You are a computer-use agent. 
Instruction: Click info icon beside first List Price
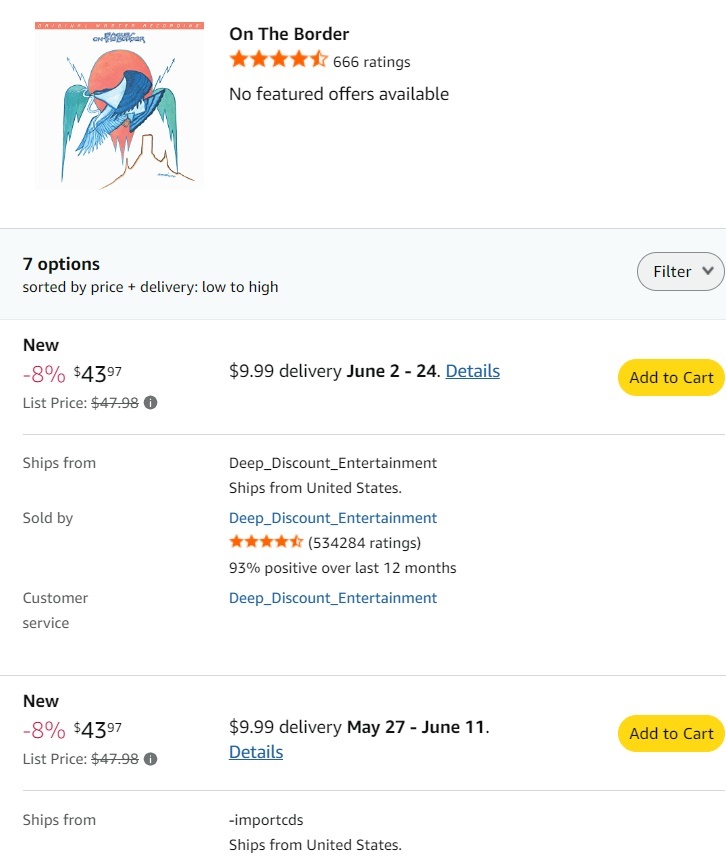(150, 403)
